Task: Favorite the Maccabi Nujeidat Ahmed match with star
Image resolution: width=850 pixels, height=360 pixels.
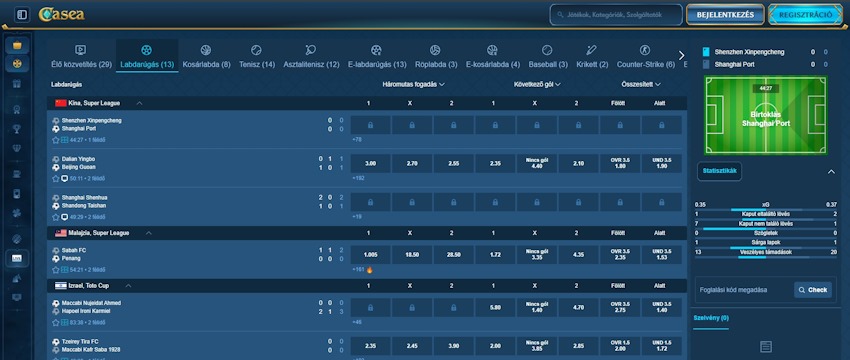Action: (x=55, y=322)
